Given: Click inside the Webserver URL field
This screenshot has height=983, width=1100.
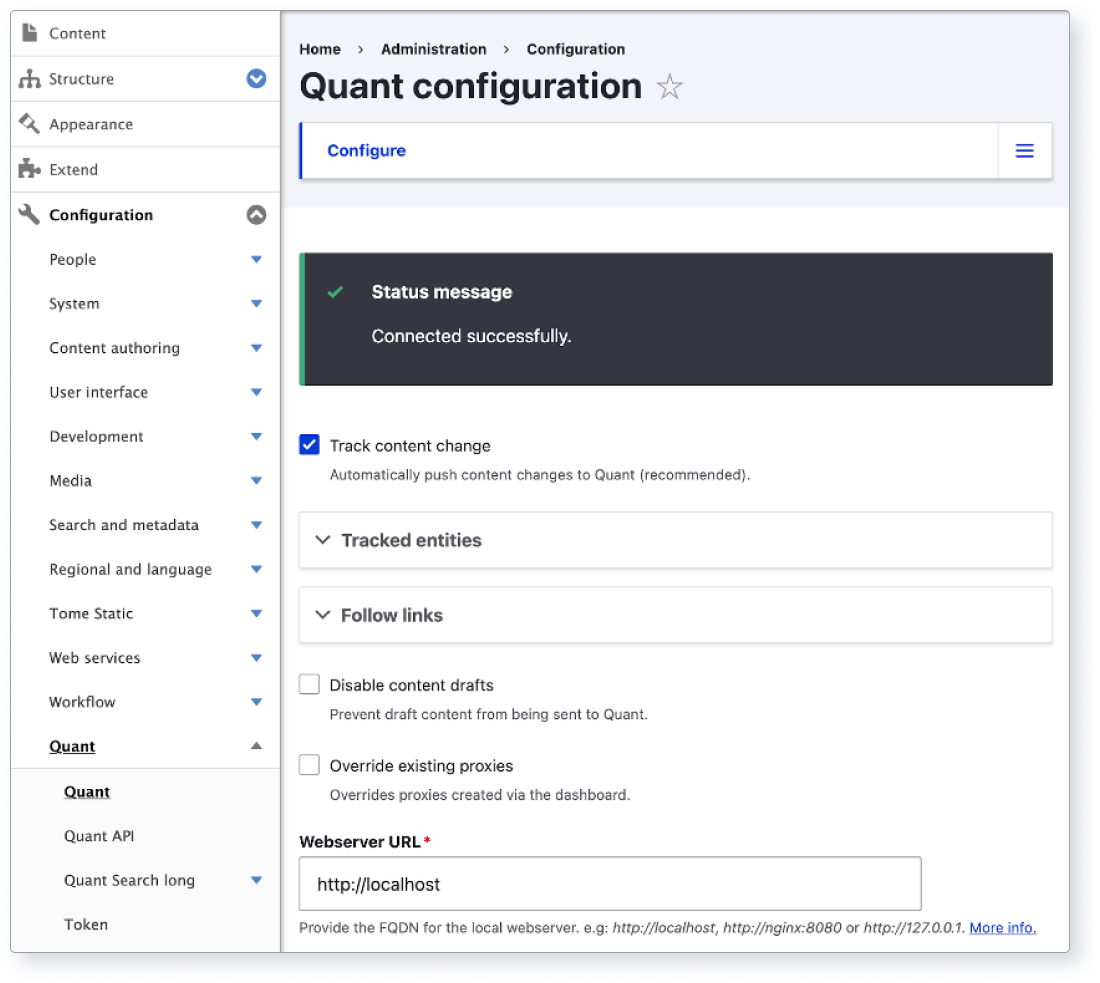Looking at the screenshot, I should pos(610,884).
